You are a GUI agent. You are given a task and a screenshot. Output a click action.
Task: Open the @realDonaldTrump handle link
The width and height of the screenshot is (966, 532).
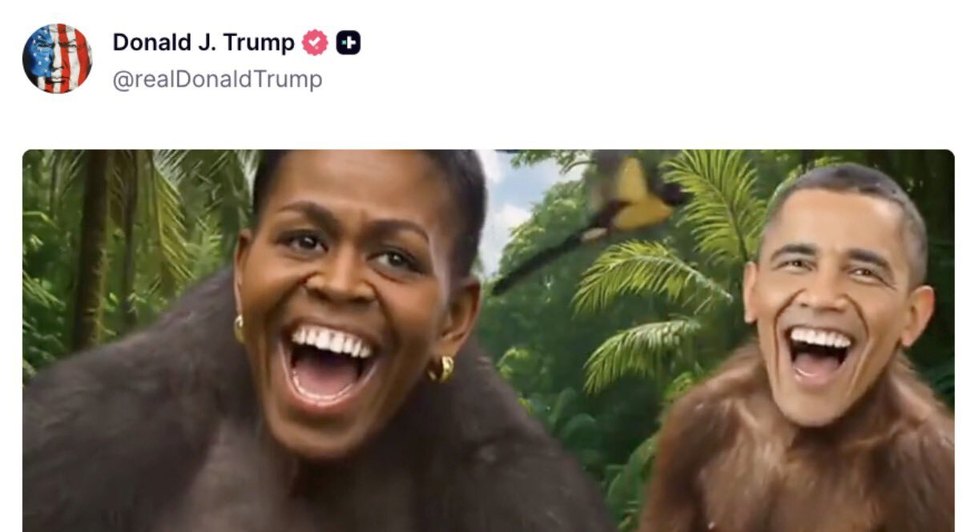click(x=217, y=79)
